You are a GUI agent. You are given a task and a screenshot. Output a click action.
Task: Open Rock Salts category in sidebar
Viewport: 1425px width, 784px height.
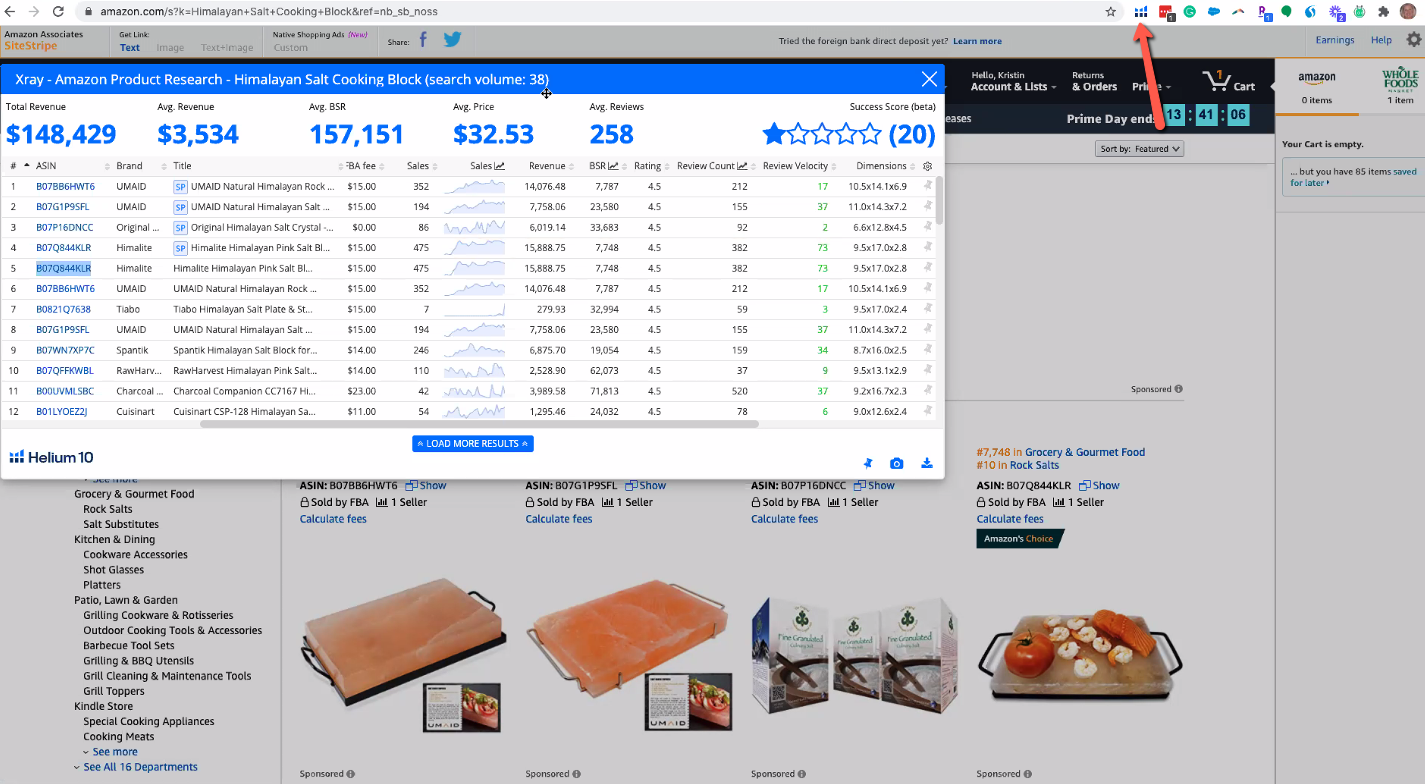[x=108, y=509]
